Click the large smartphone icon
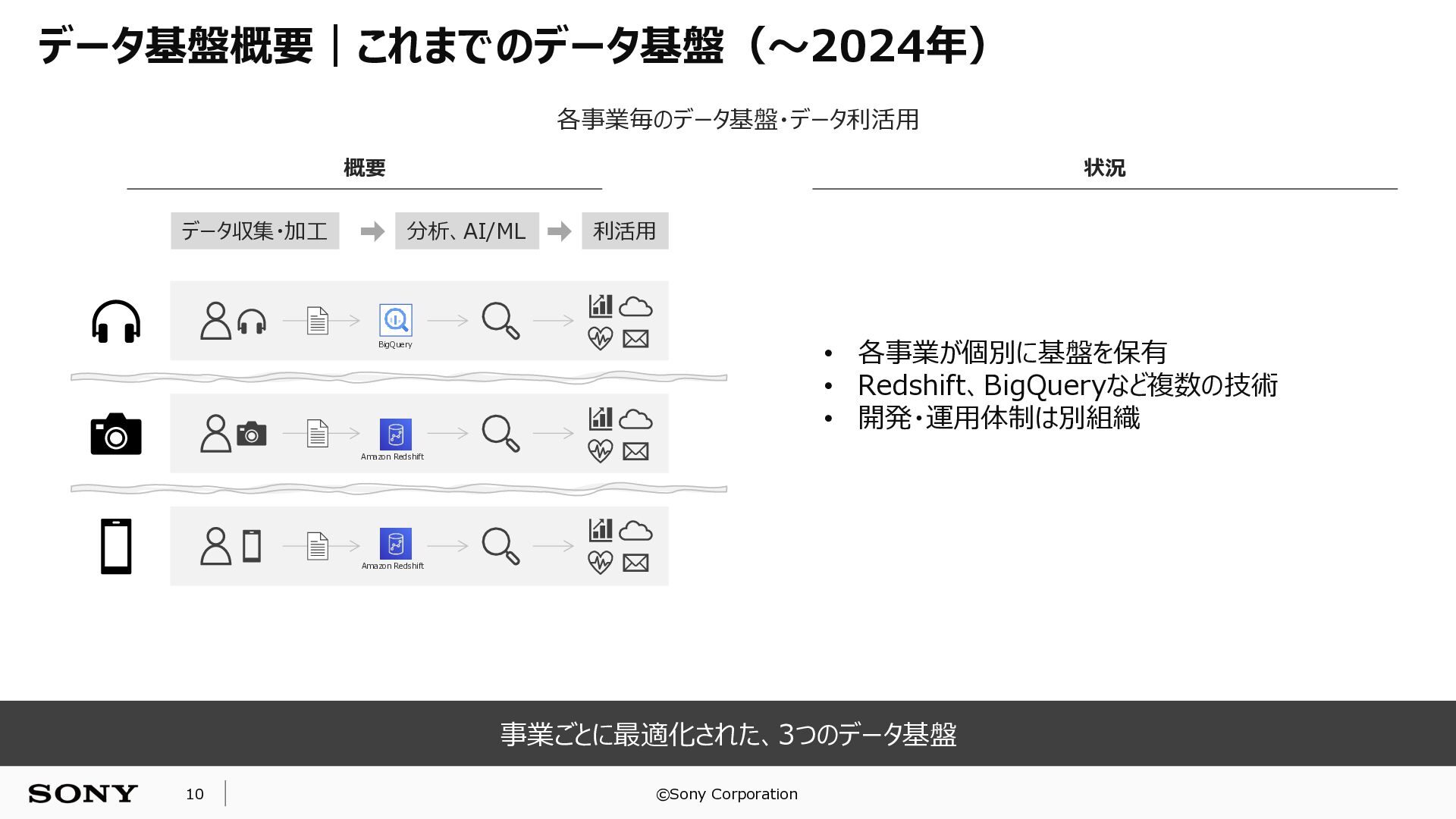Viewport: 1456px width, 819px height. pos(116,546)
